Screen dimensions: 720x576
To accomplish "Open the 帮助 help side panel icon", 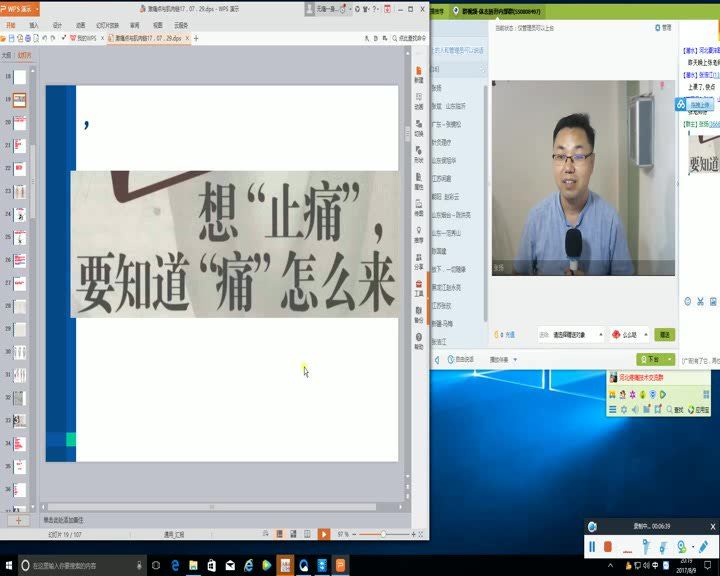I will (419, 341).
